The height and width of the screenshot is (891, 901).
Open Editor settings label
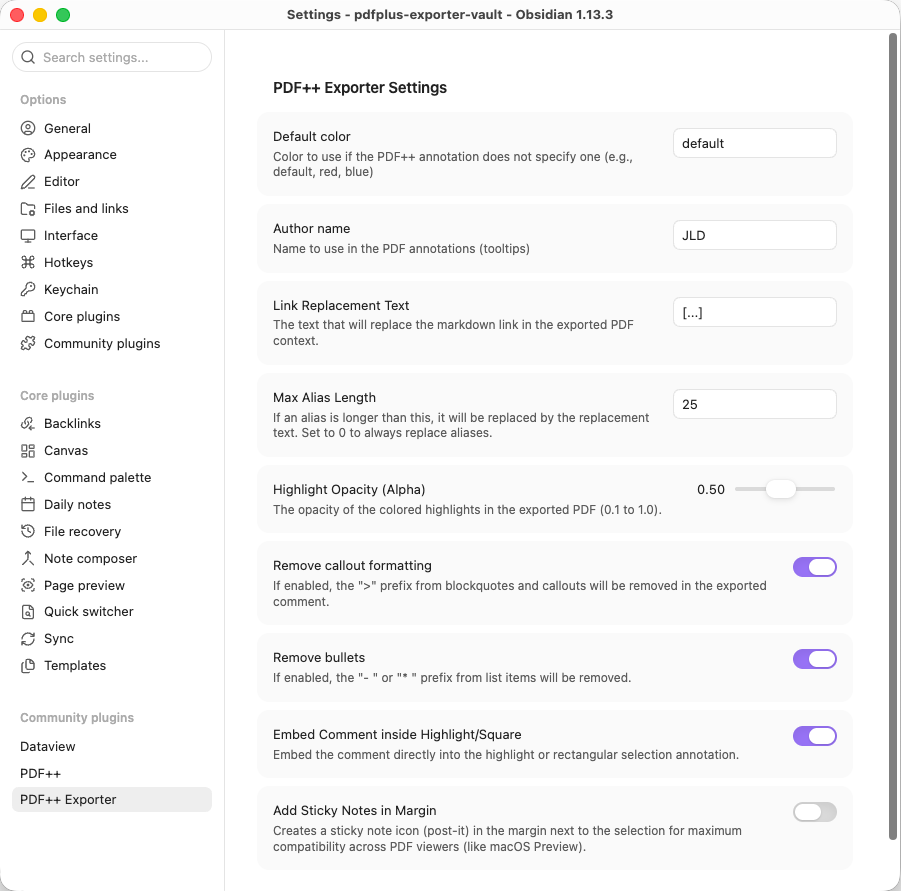[61, 182]
